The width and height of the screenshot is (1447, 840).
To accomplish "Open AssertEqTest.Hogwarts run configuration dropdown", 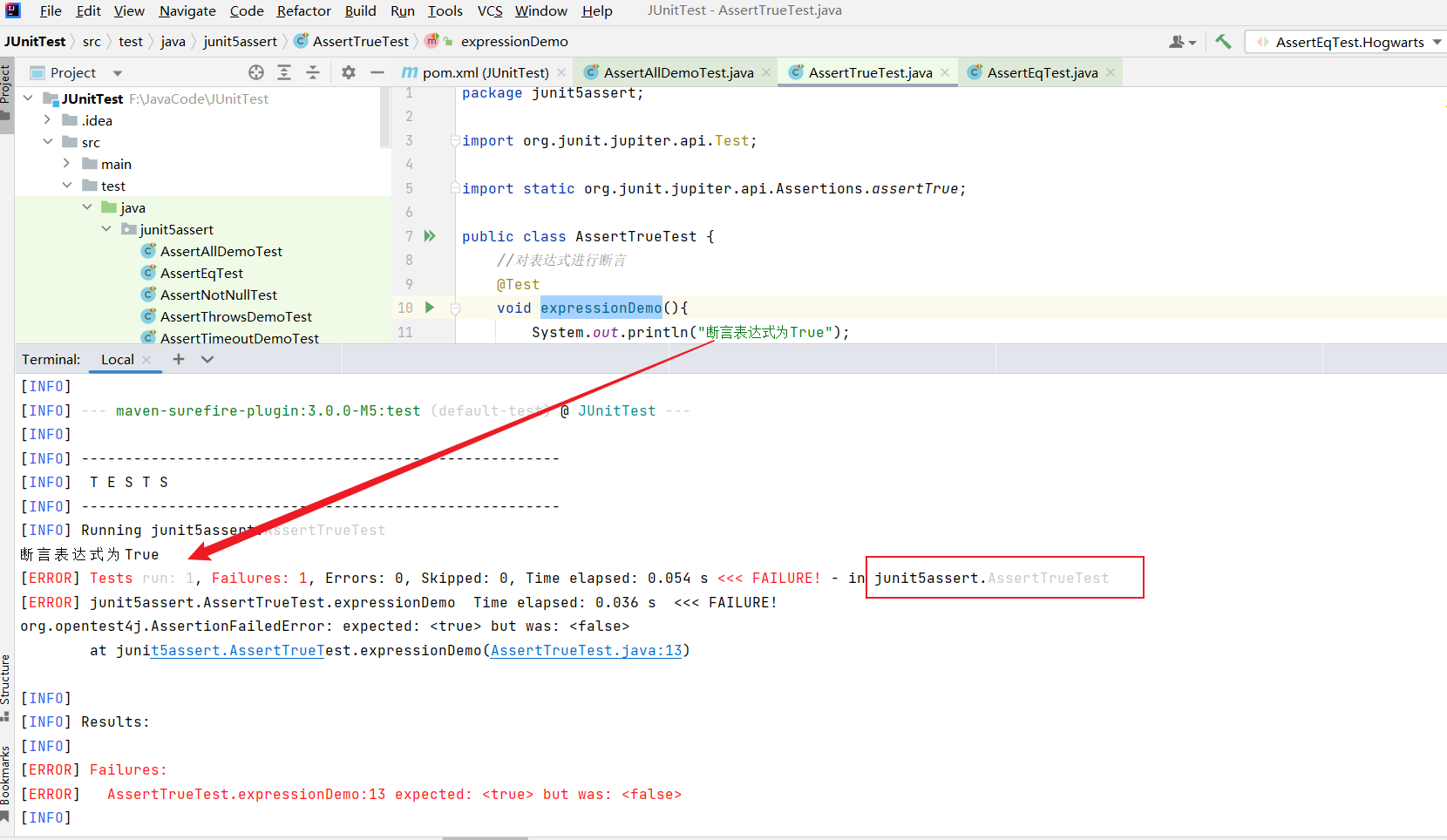I will [1348, 42].
